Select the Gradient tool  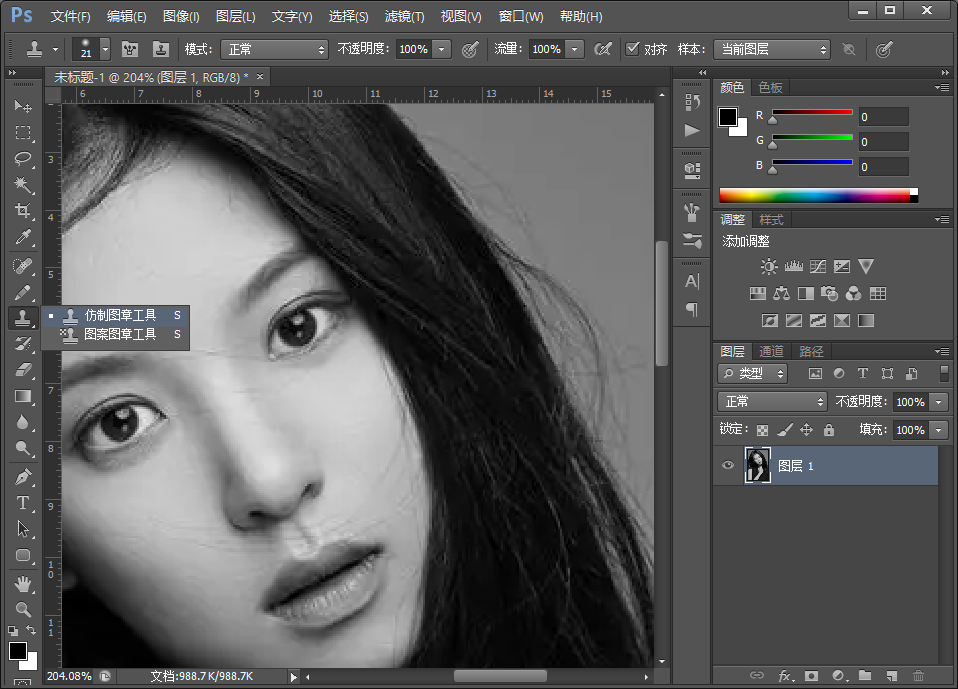click(x=23, y=396)
